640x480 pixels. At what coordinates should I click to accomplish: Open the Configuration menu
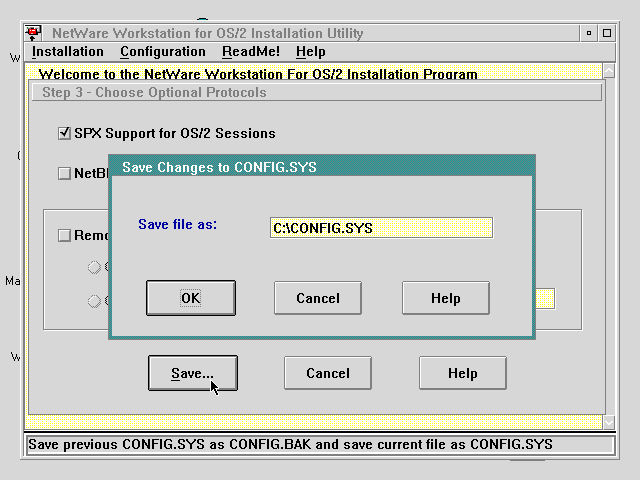pyautogui.click(x=162, y=52)
